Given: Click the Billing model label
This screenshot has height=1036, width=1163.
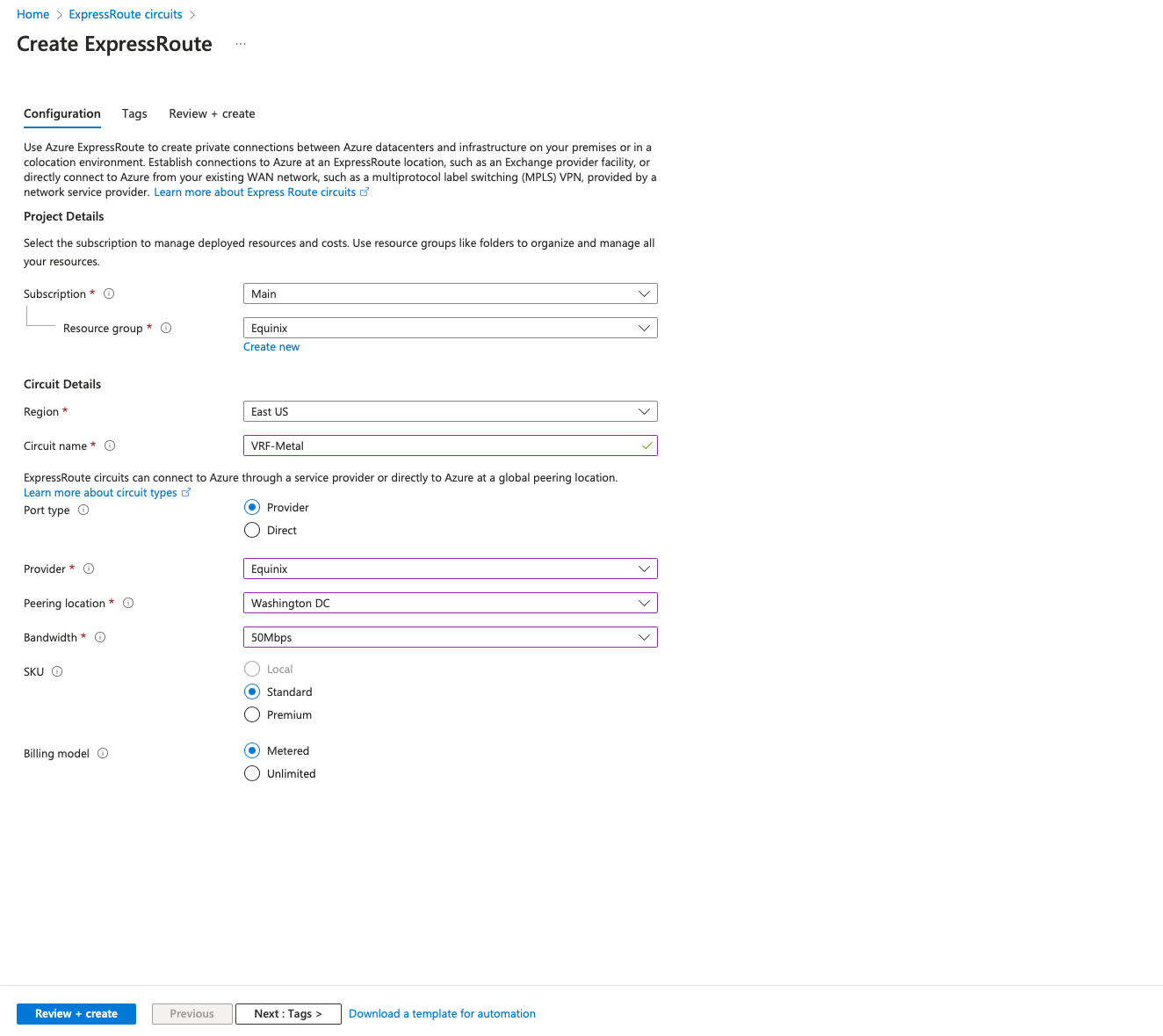Looking at the screenshot, I should coord(56,753).
